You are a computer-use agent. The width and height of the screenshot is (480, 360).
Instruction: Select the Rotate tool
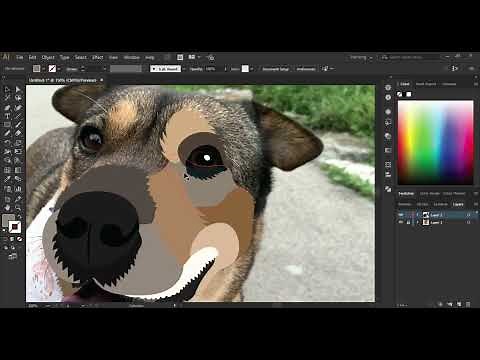coord(7,143)
